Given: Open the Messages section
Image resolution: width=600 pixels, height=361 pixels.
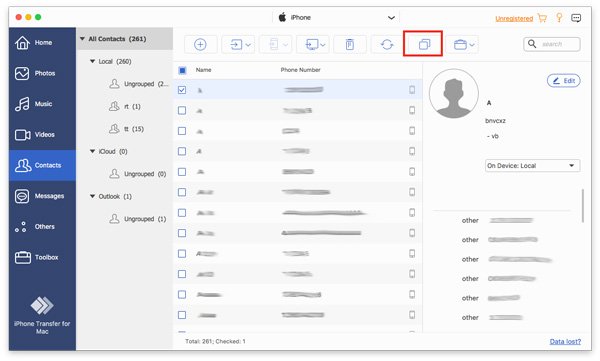Looking at the screenshot, I should 42,196.
